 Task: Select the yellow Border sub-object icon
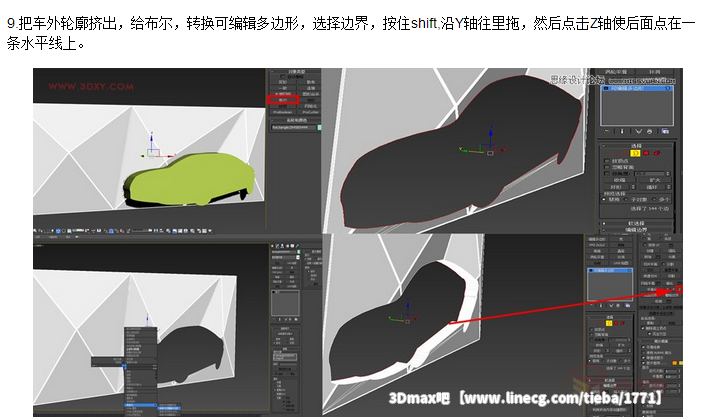[x=635, y=154]
